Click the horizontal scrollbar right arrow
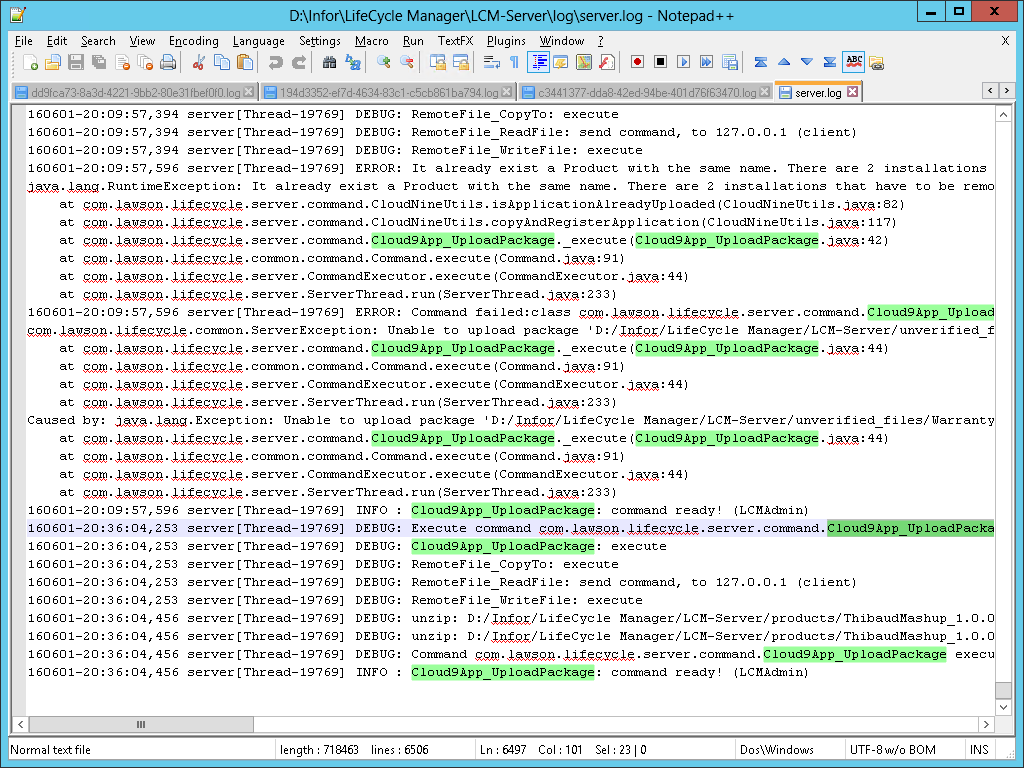 (986, 724)
